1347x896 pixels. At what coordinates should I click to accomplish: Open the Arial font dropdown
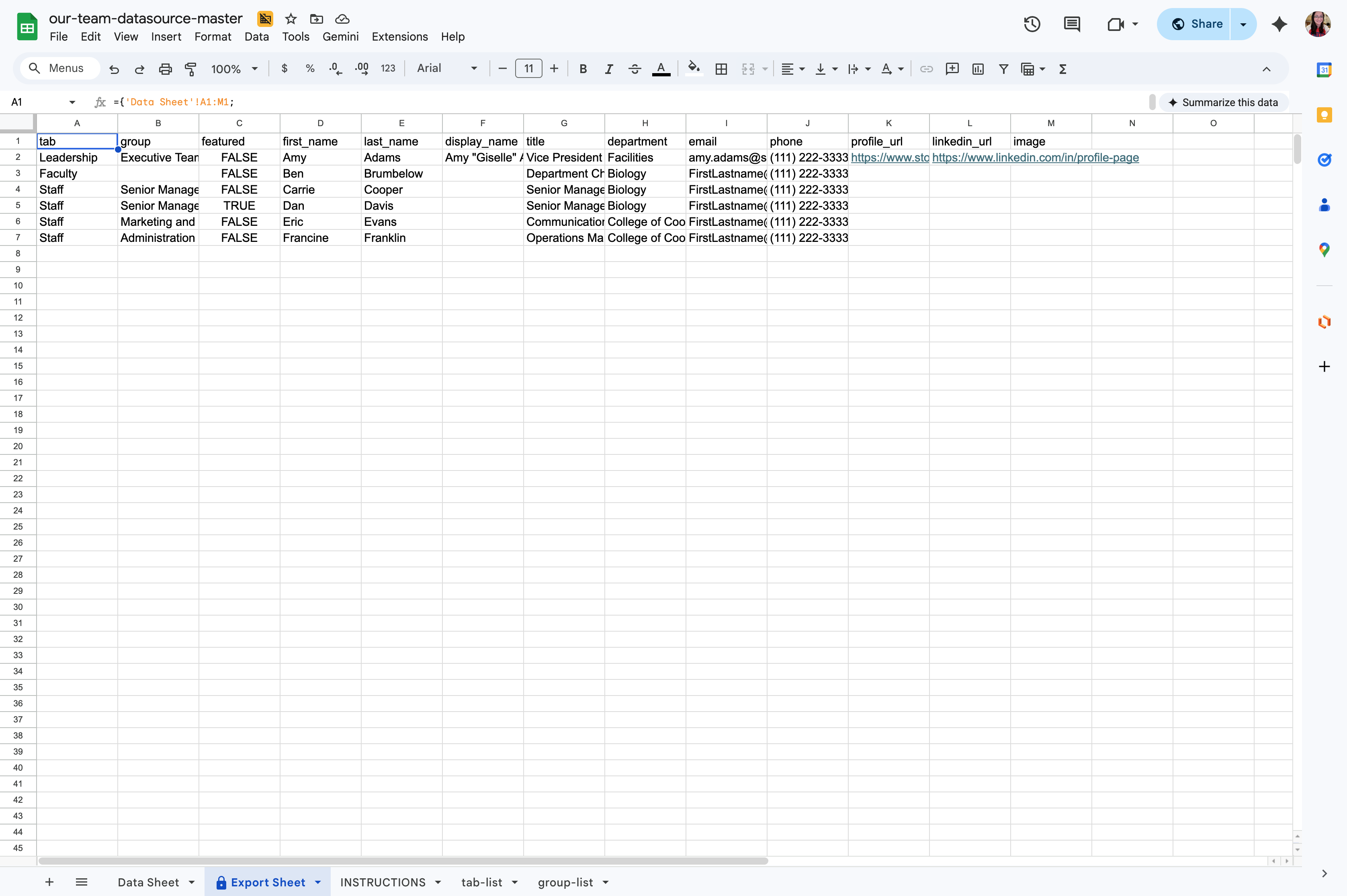tap(447, 69)
